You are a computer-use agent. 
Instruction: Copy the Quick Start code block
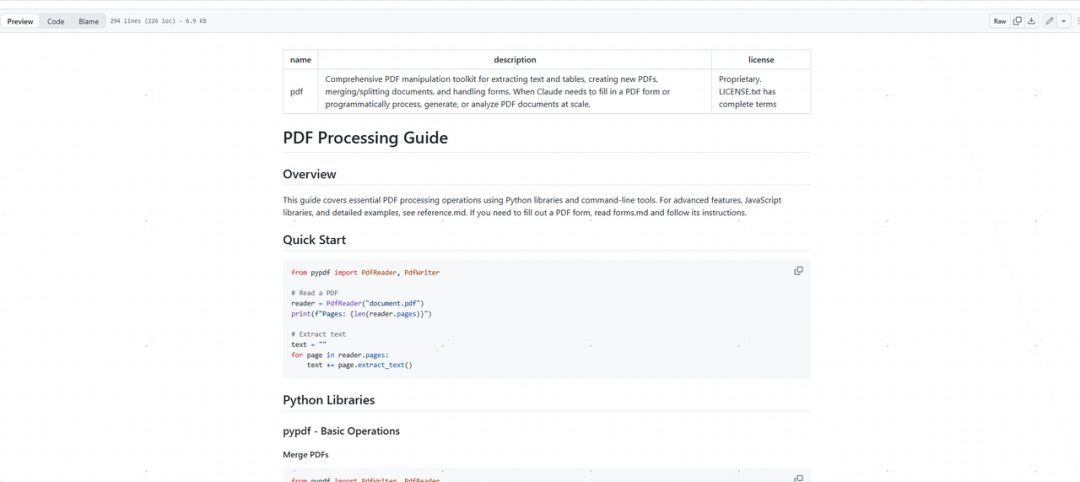(798, 271)
